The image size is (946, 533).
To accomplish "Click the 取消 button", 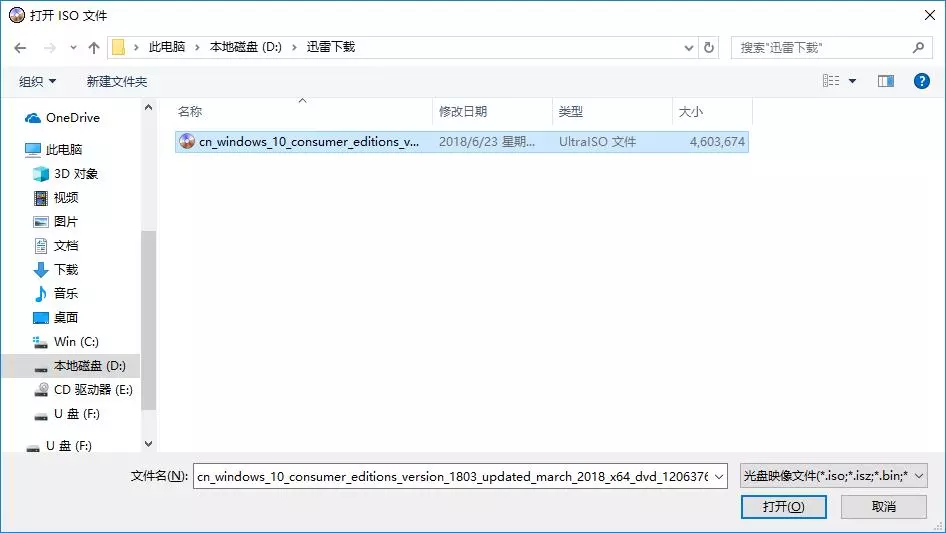I will [884, 506].
